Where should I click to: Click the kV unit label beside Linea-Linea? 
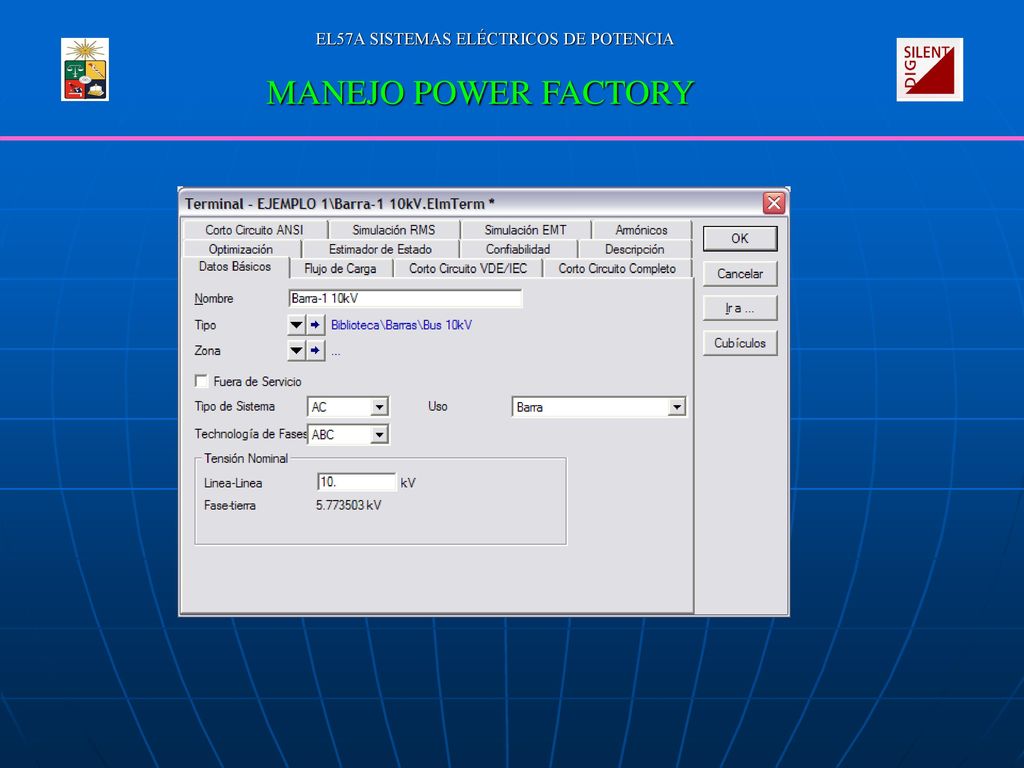[408, 483]
